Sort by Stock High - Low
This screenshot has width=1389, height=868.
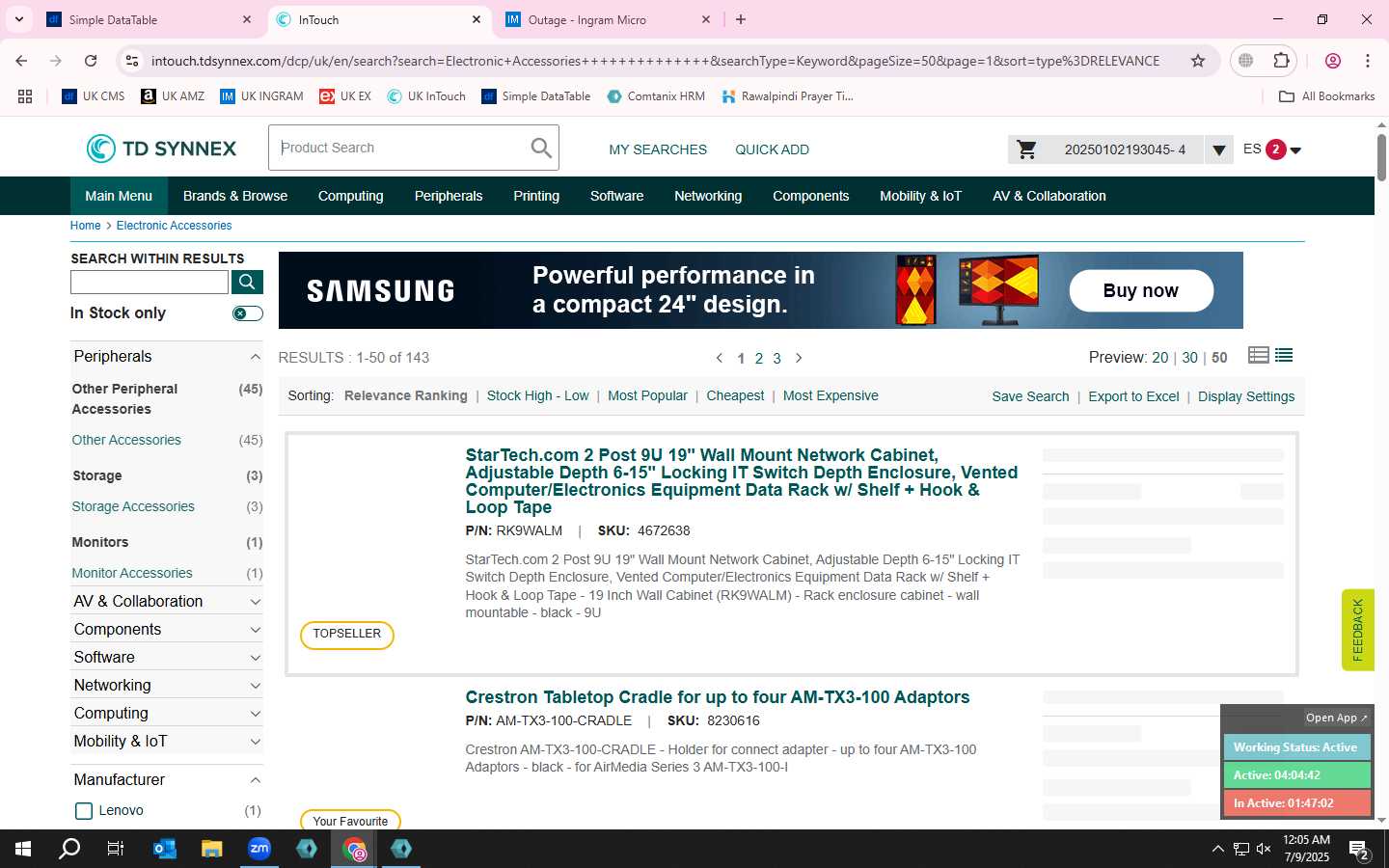point(537,395)
